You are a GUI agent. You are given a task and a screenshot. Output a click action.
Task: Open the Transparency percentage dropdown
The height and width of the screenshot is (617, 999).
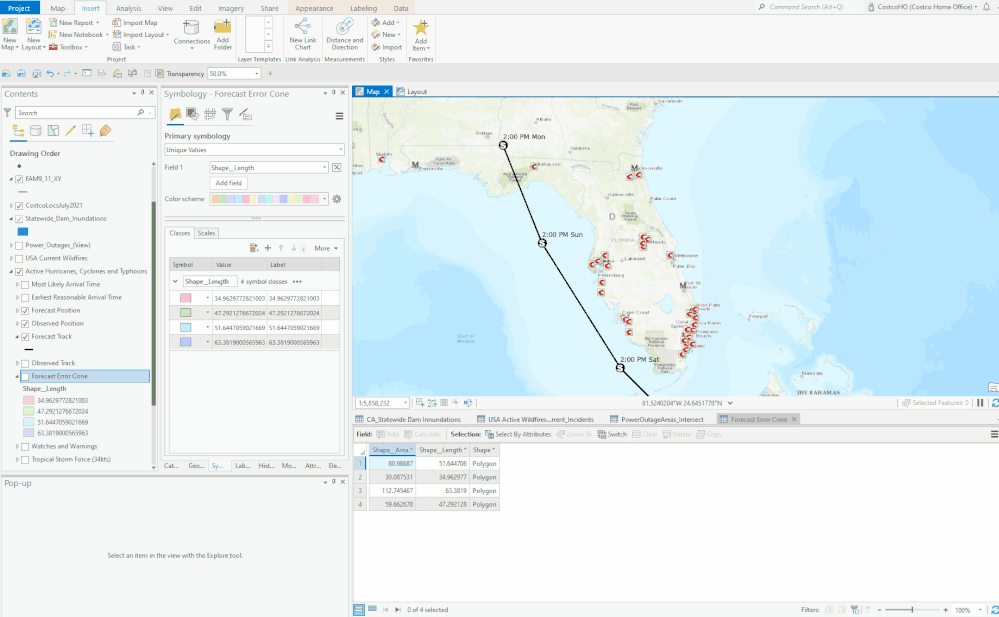256,74
